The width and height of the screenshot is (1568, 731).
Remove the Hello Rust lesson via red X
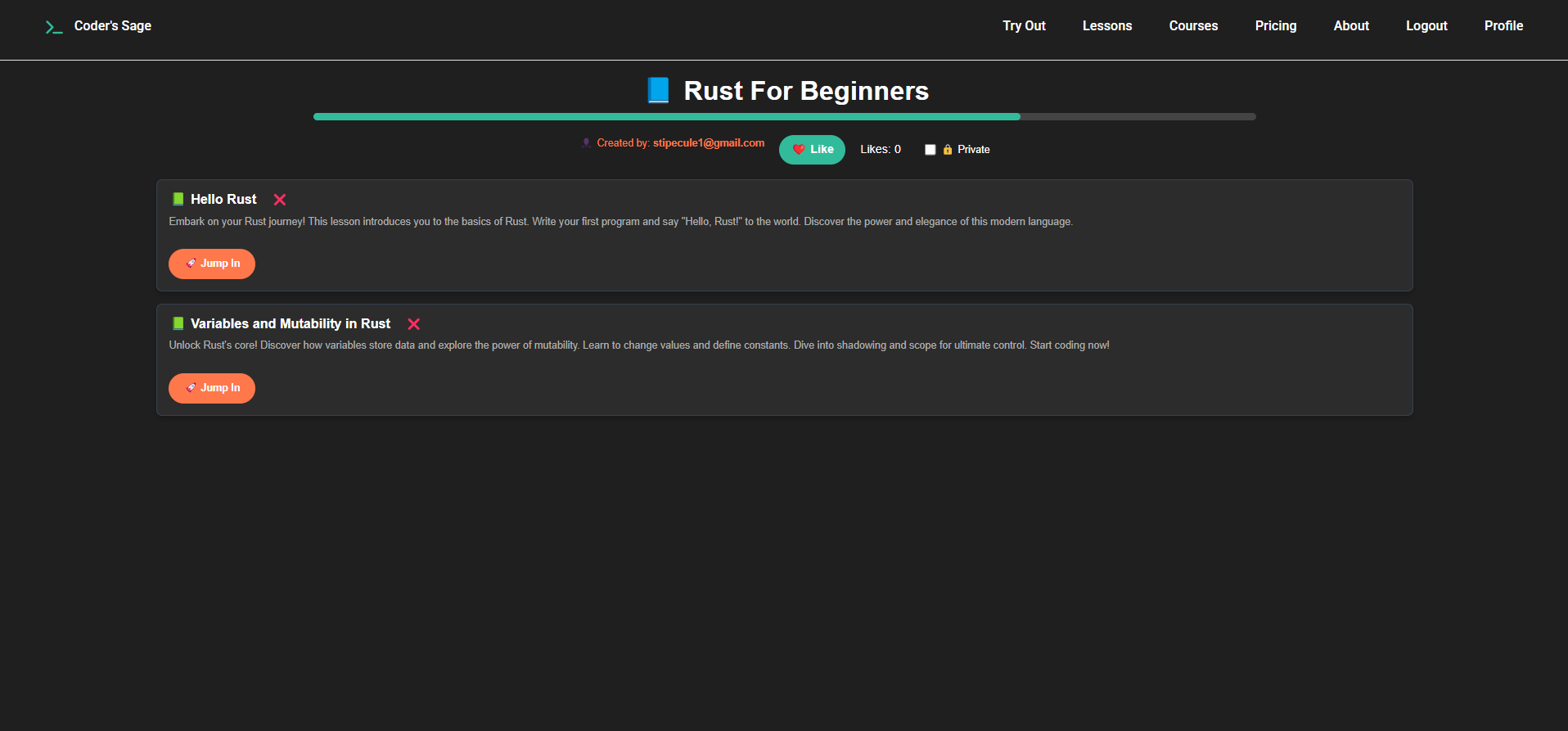280,200
